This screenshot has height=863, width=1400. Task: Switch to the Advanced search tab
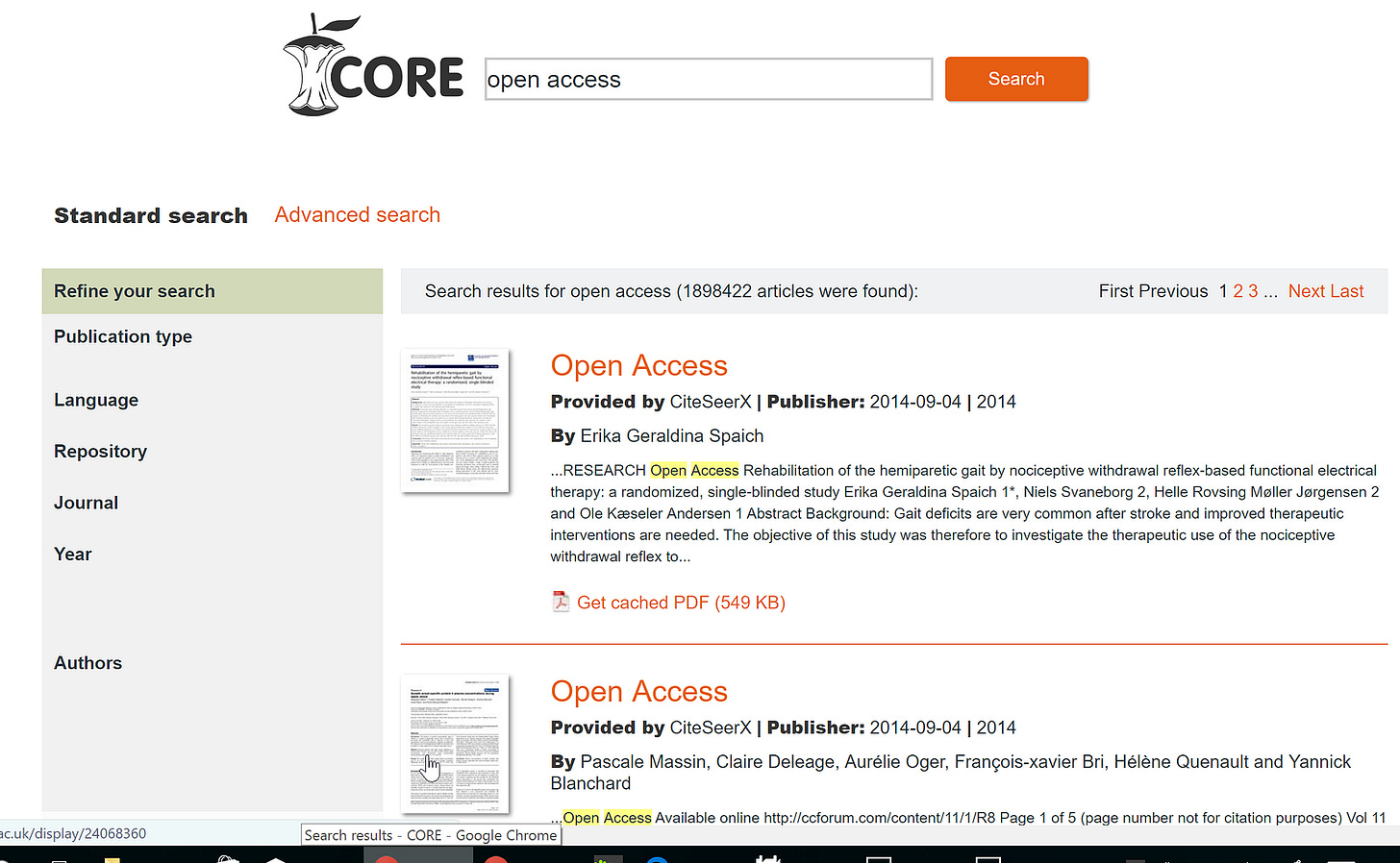(358, 214)
